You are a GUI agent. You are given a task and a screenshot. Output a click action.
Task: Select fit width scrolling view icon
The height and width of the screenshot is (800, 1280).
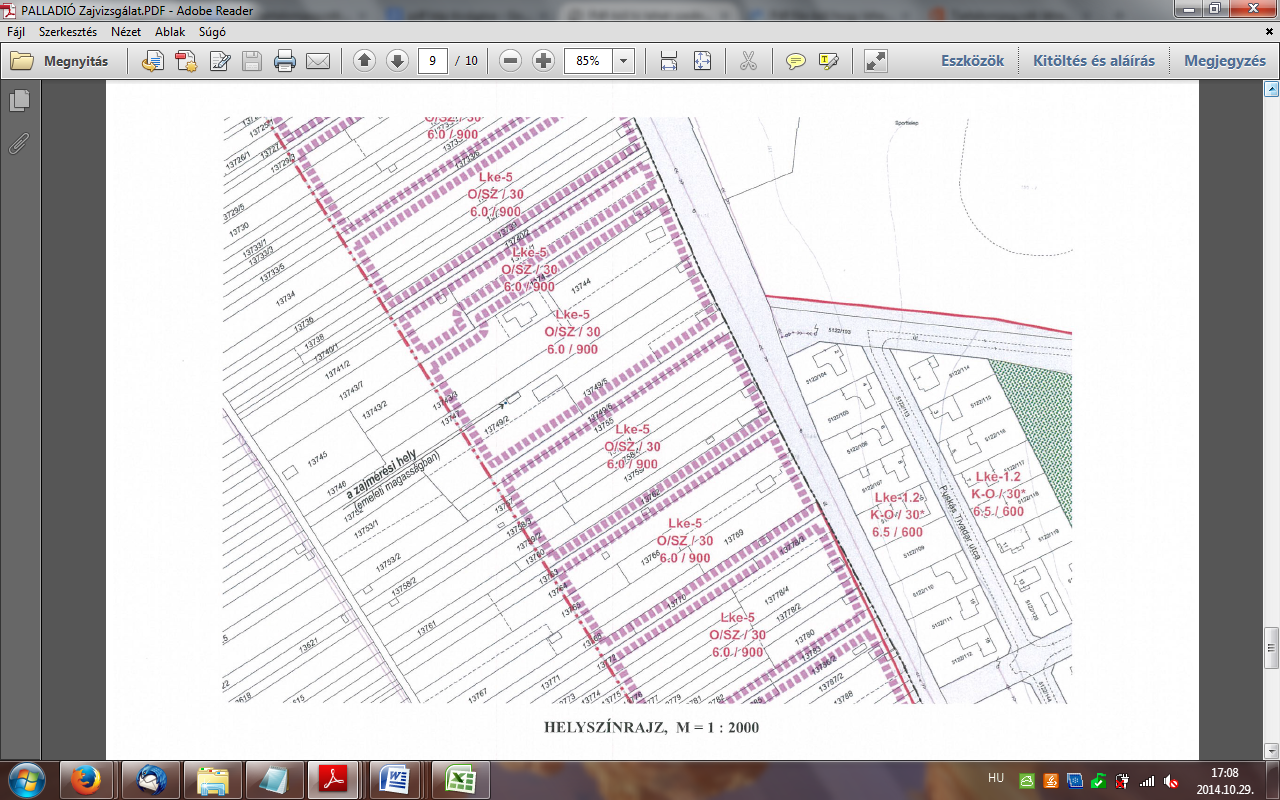[669, 61]
